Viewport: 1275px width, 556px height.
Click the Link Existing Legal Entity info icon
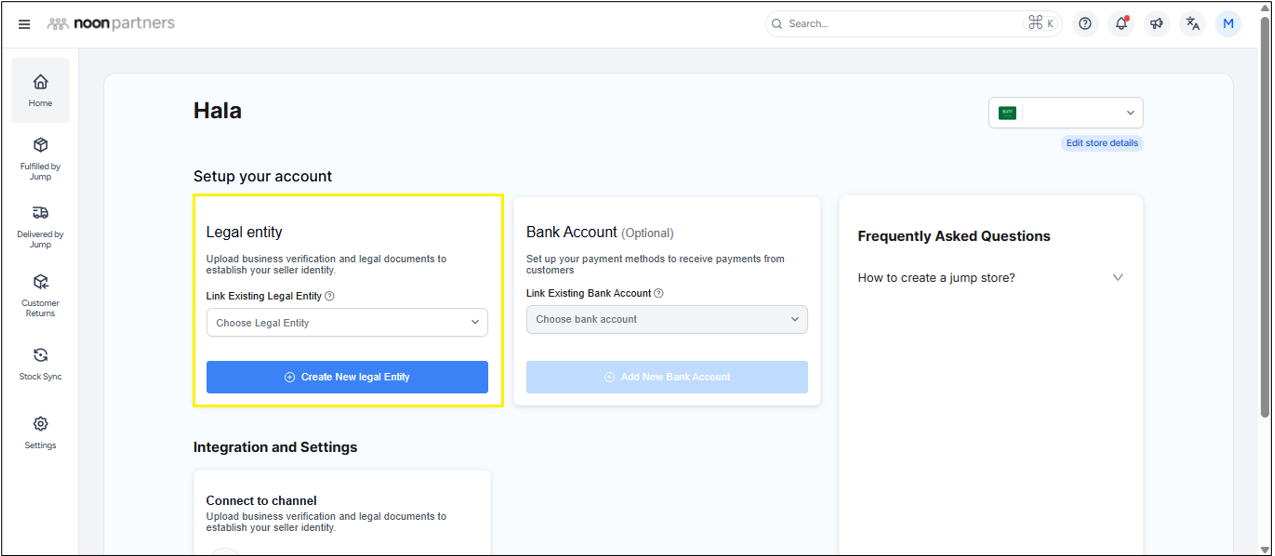tap(330, 296)
